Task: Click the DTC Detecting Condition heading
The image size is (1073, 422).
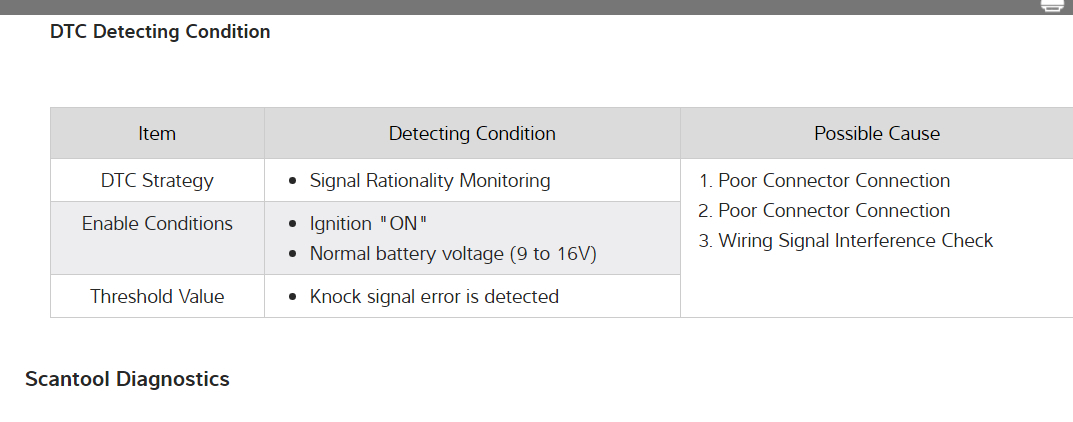Action: pyautogui.click(x=160, y=32)
